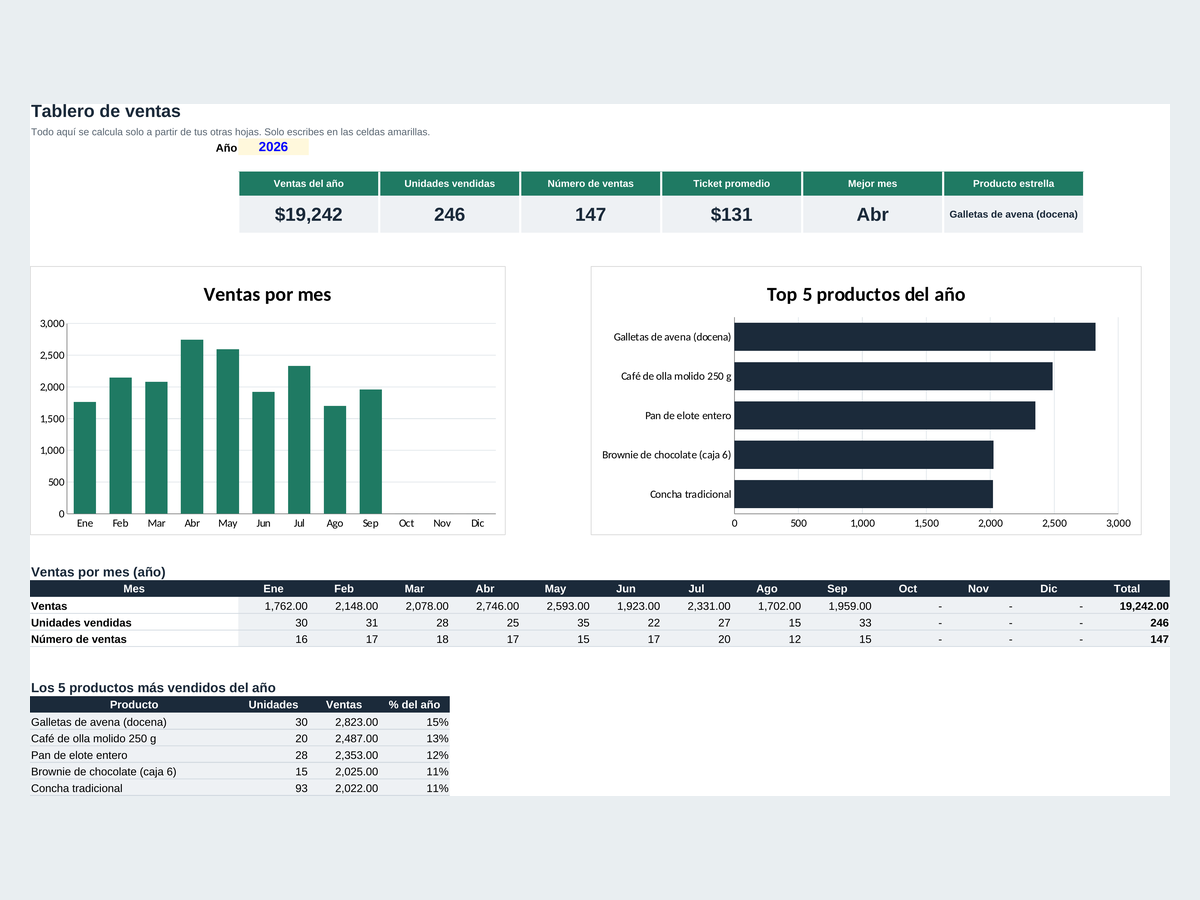
Task: Click the Café de olla molido bar
Action: (894, 376)
